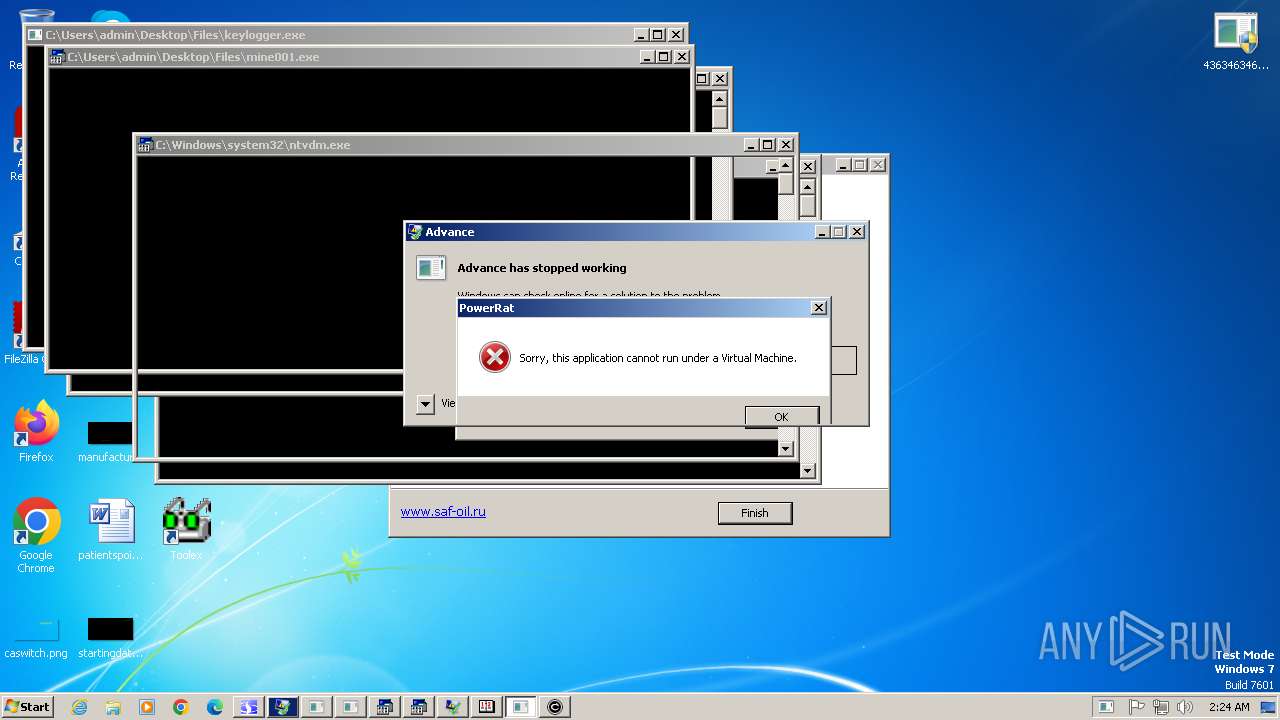
Task: Click the 'cannot run under a Virtual Machine' message
Action: (658, 358)
